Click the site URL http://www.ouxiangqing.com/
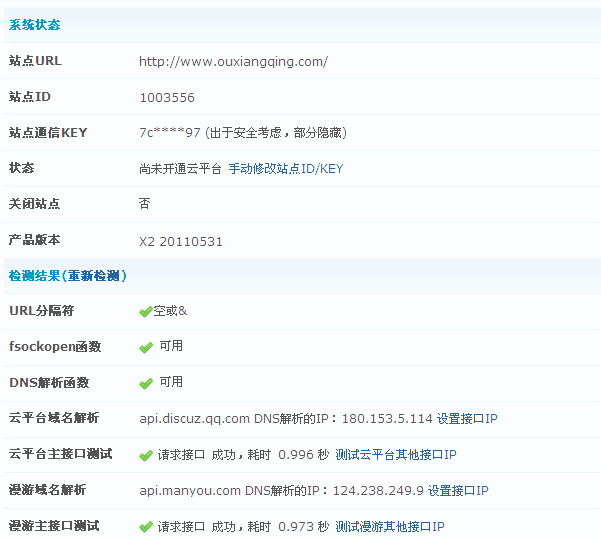 click(233, 61)
